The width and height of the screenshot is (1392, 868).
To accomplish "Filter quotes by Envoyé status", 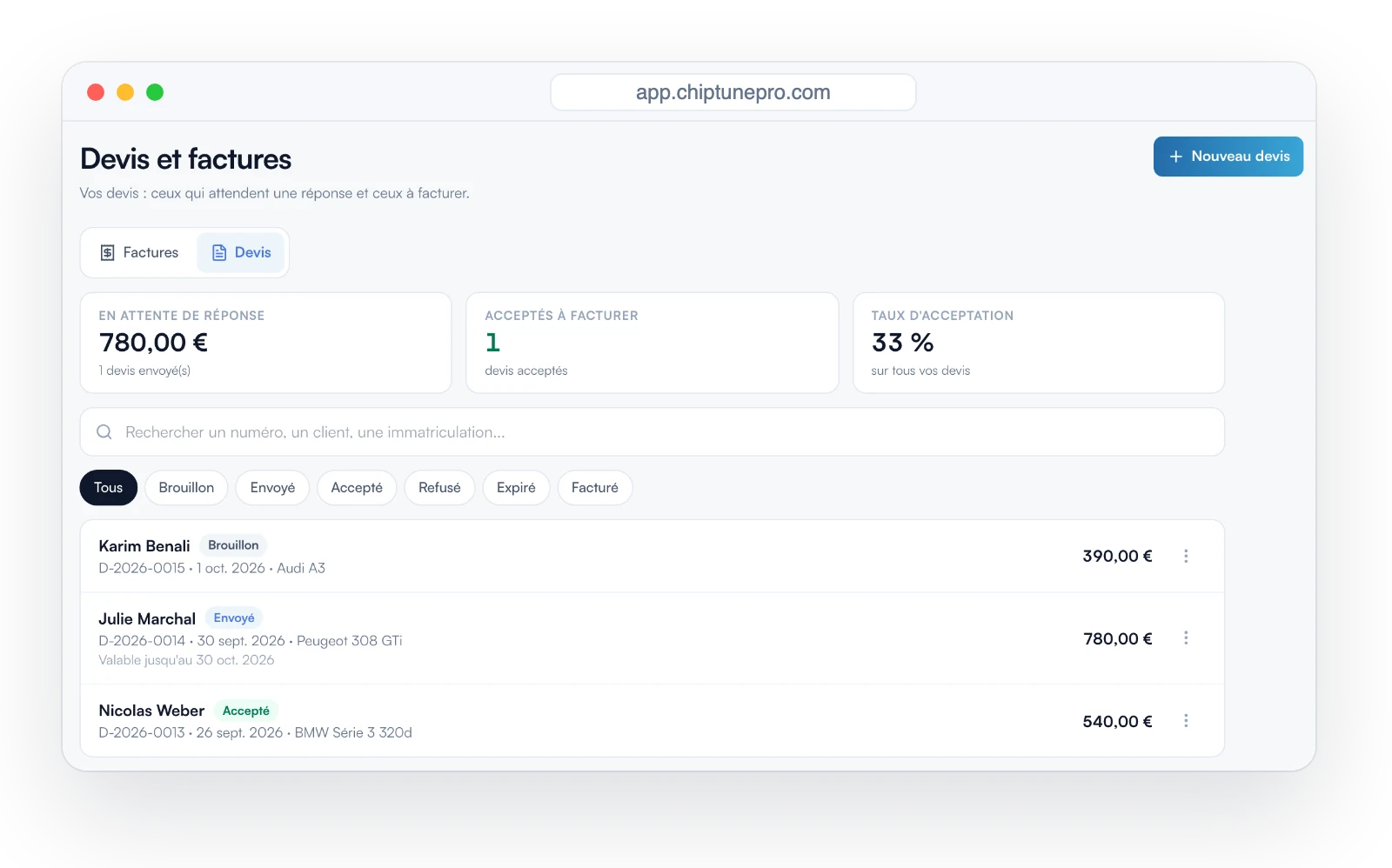I will (272, 488).
